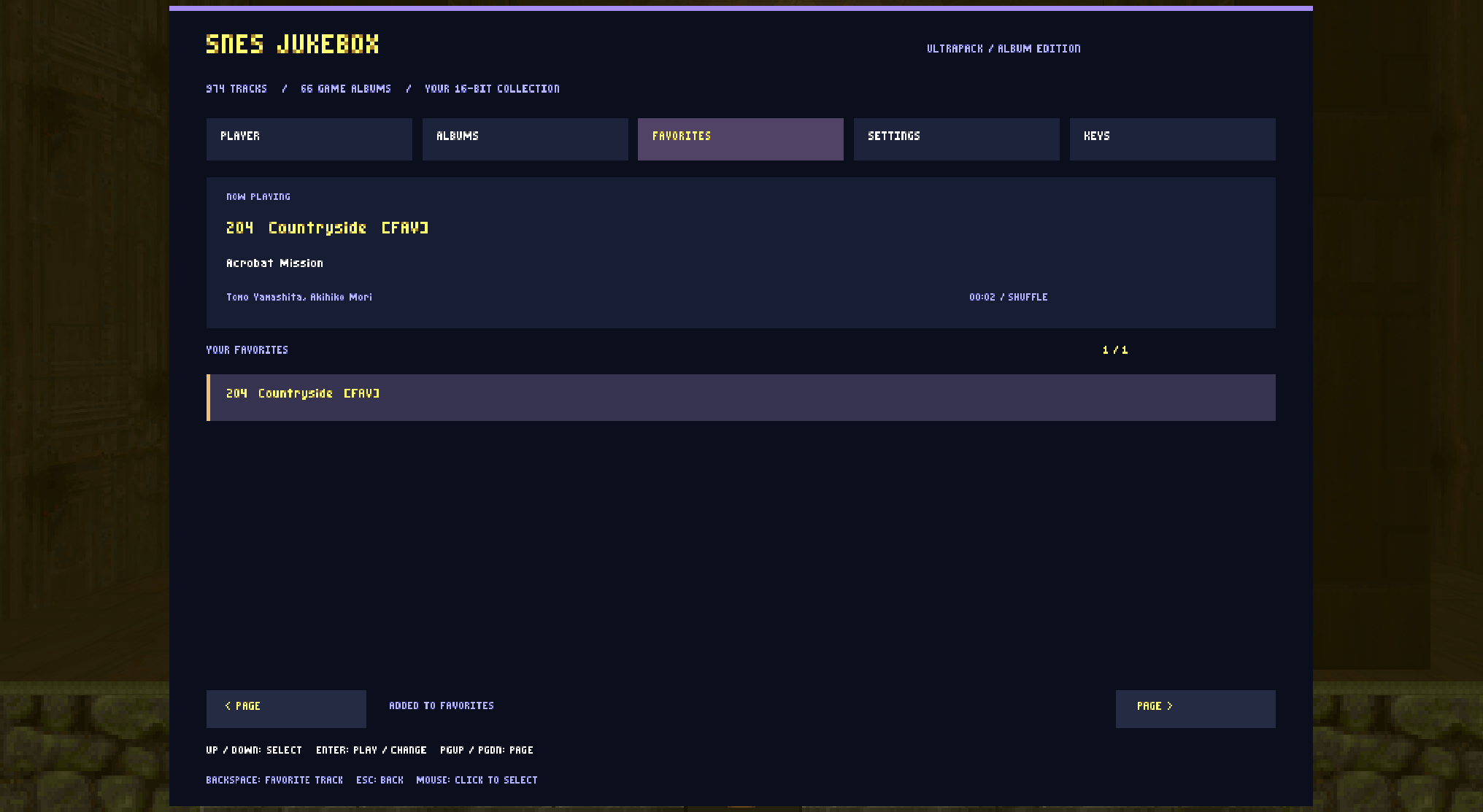Go to previous page with < Page button
Screen dimensions: 1483x812
[286, 709]
